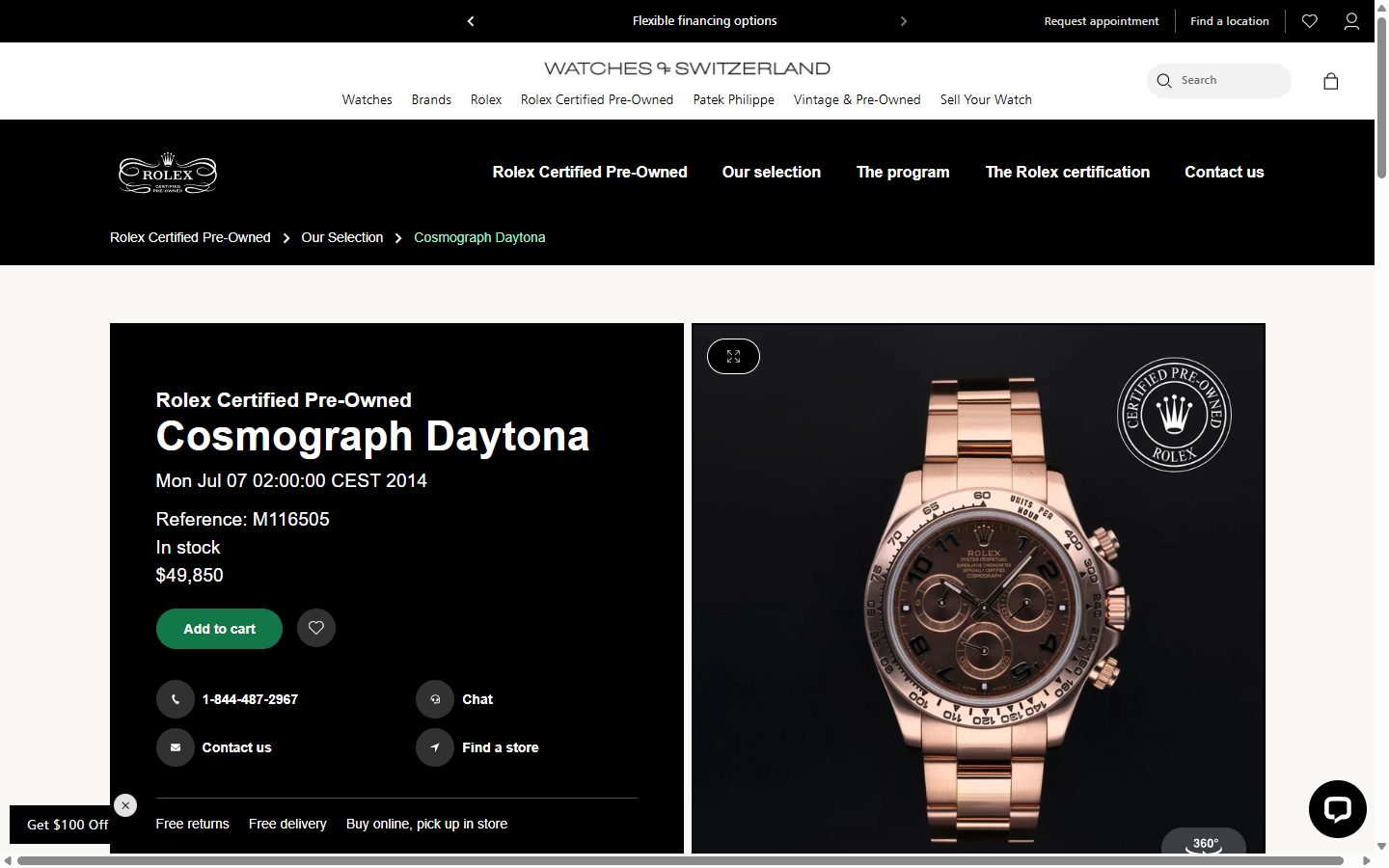Open the Patek Philippe menu
Screen dimensions: 1389x868
point(734,99)
